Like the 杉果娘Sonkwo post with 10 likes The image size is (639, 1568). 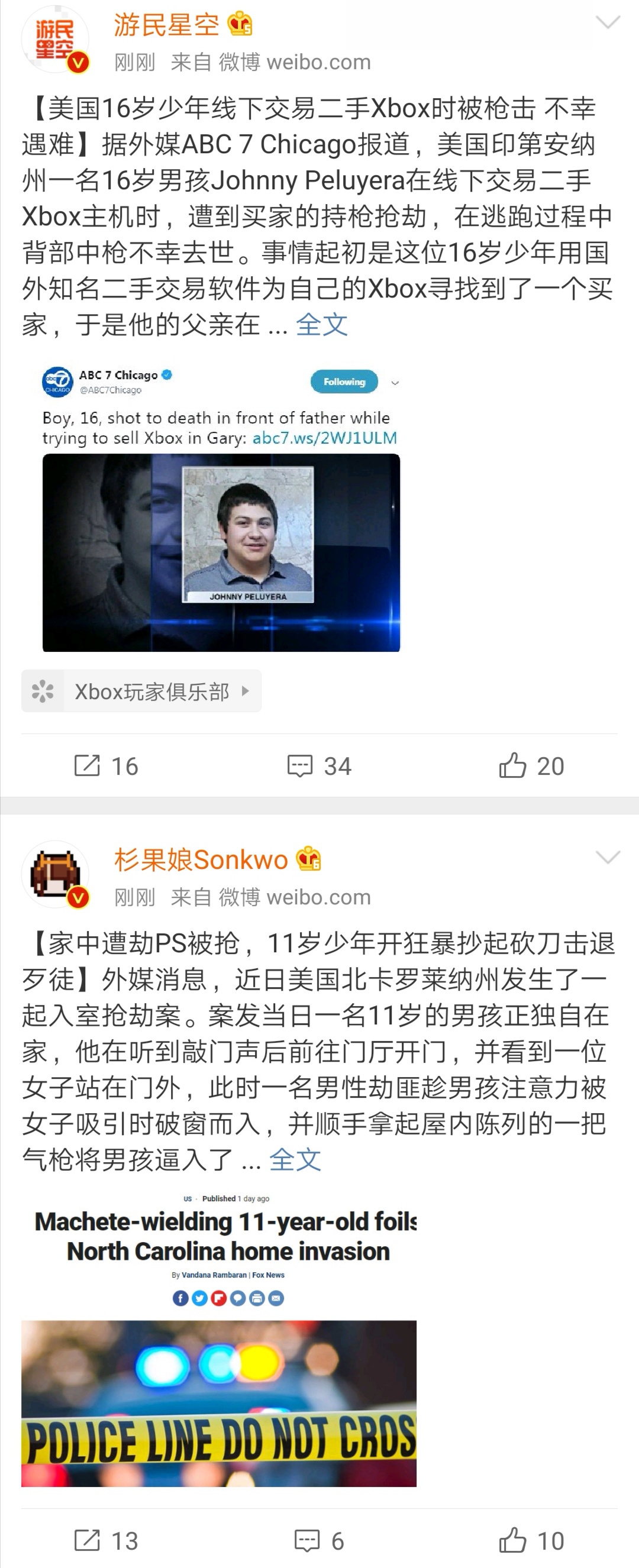click(x=532, y=1540)
